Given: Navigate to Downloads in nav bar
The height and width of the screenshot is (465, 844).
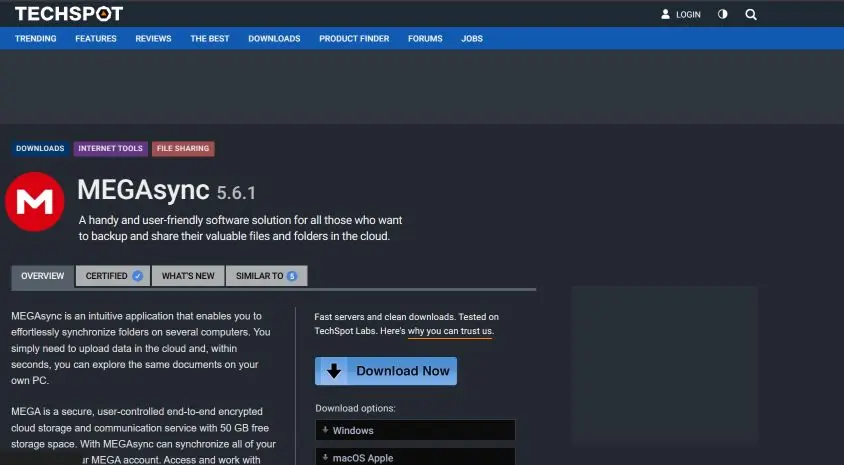Looking at the screenshot, I should (275, 39).
